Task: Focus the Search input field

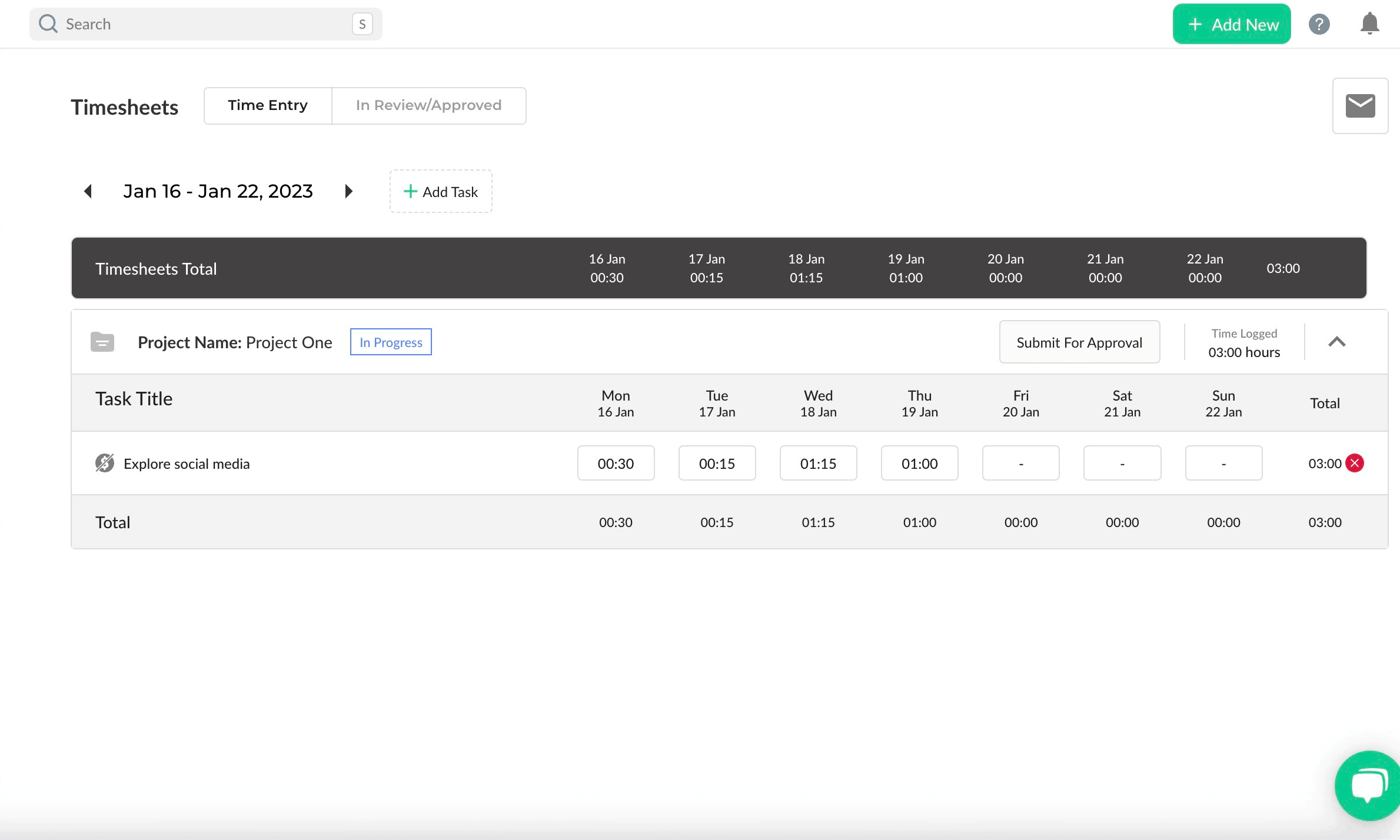Action: (206, 24)
